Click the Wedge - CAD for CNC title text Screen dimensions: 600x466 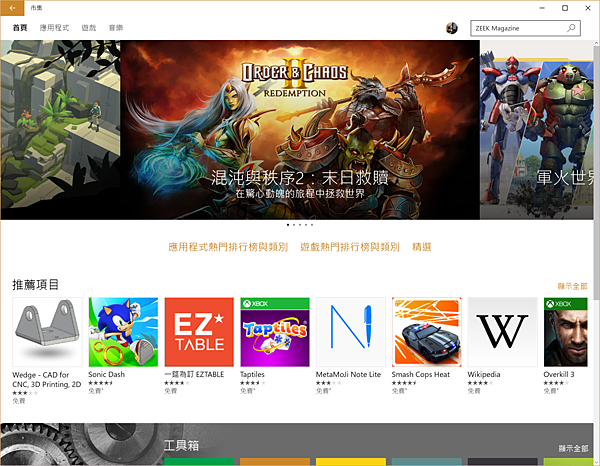47,380
